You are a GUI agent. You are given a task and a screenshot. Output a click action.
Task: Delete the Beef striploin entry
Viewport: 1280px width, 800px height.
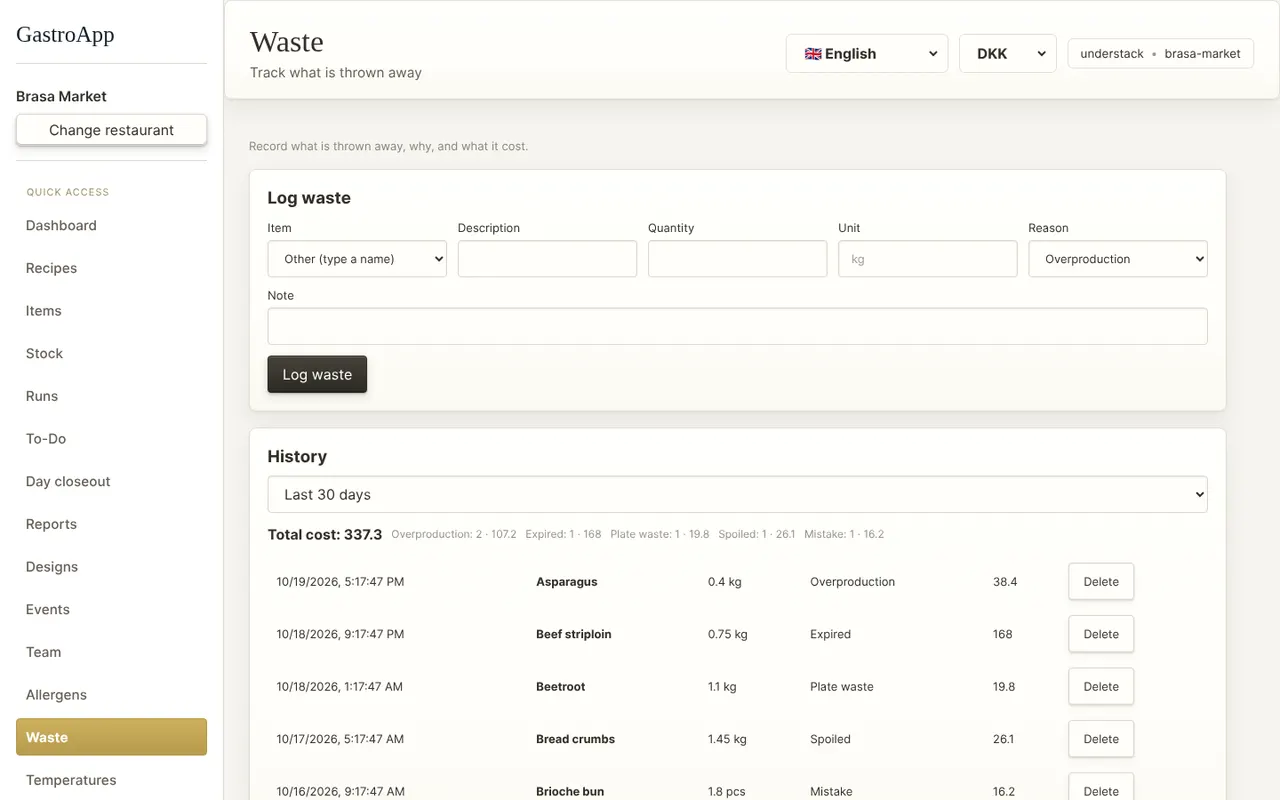tap(1101, 634)
